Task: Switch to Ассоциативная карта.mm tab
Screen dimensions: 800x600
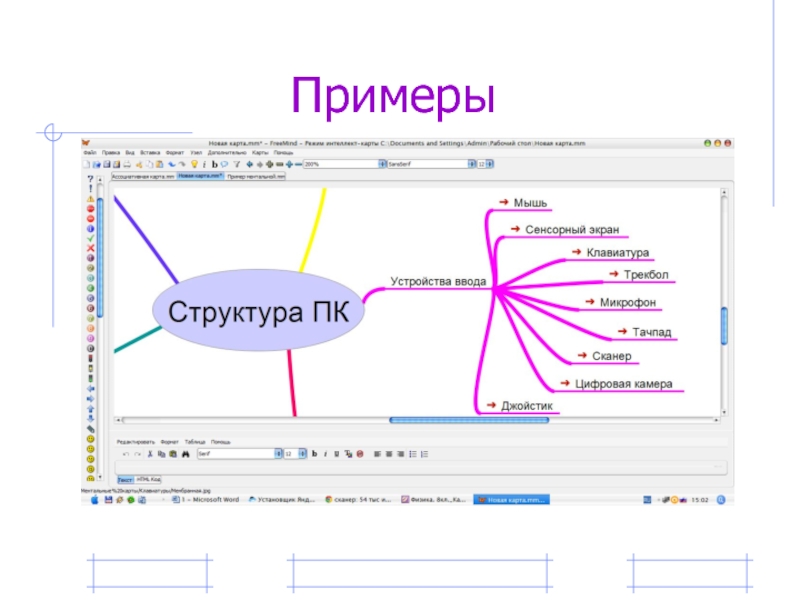Action: (142, 175)
